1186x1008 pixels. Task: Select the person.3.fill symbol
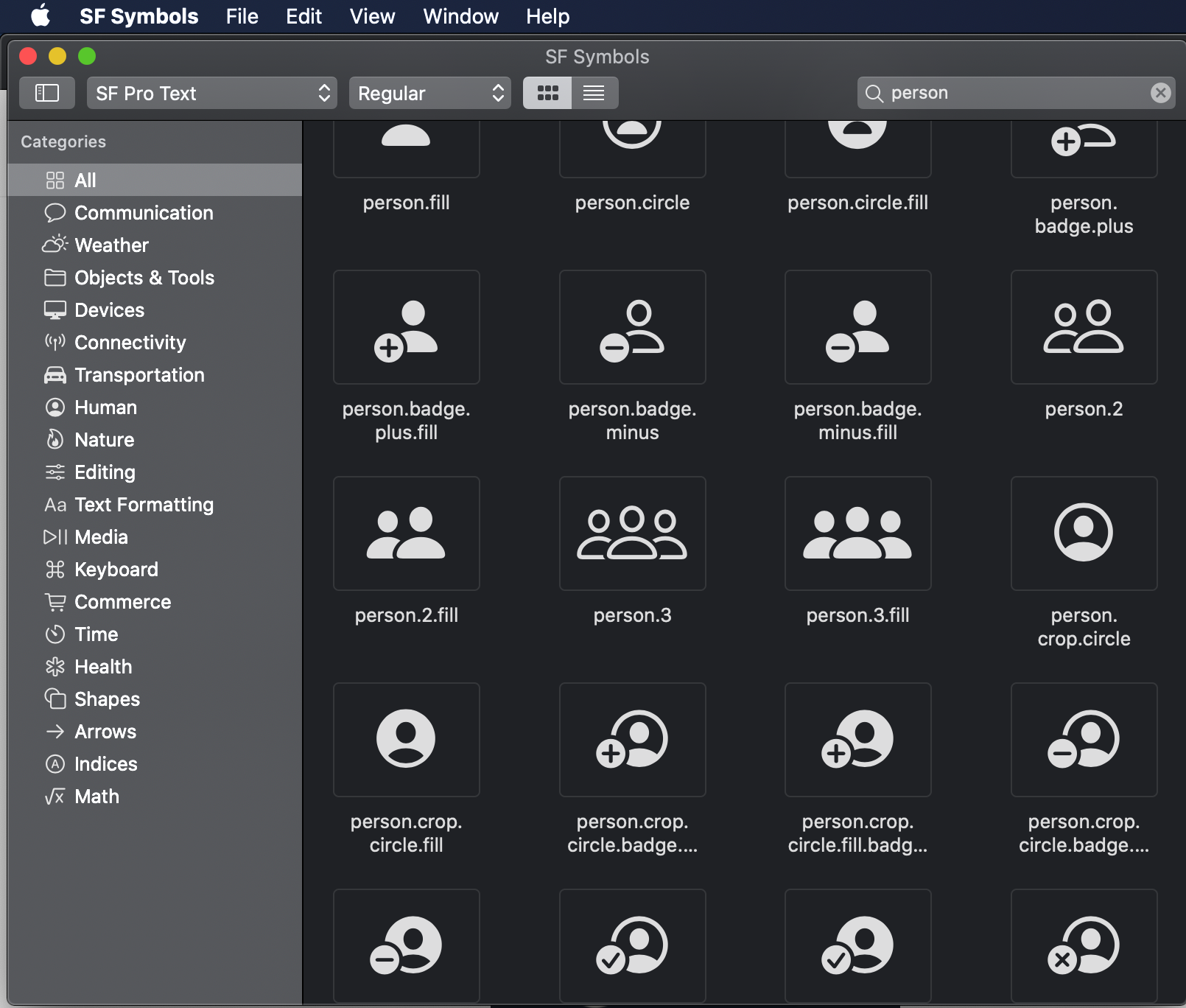click(x=858, y=533)
